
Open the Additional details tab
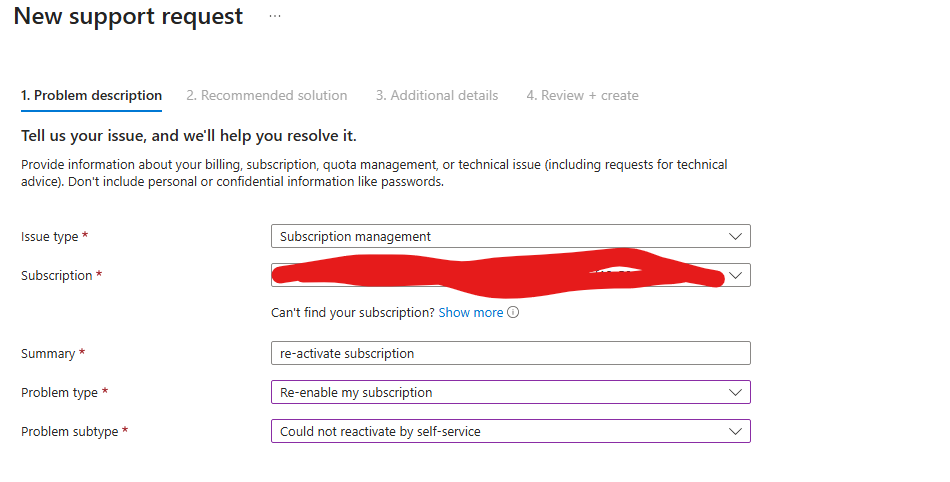point(437,96)
